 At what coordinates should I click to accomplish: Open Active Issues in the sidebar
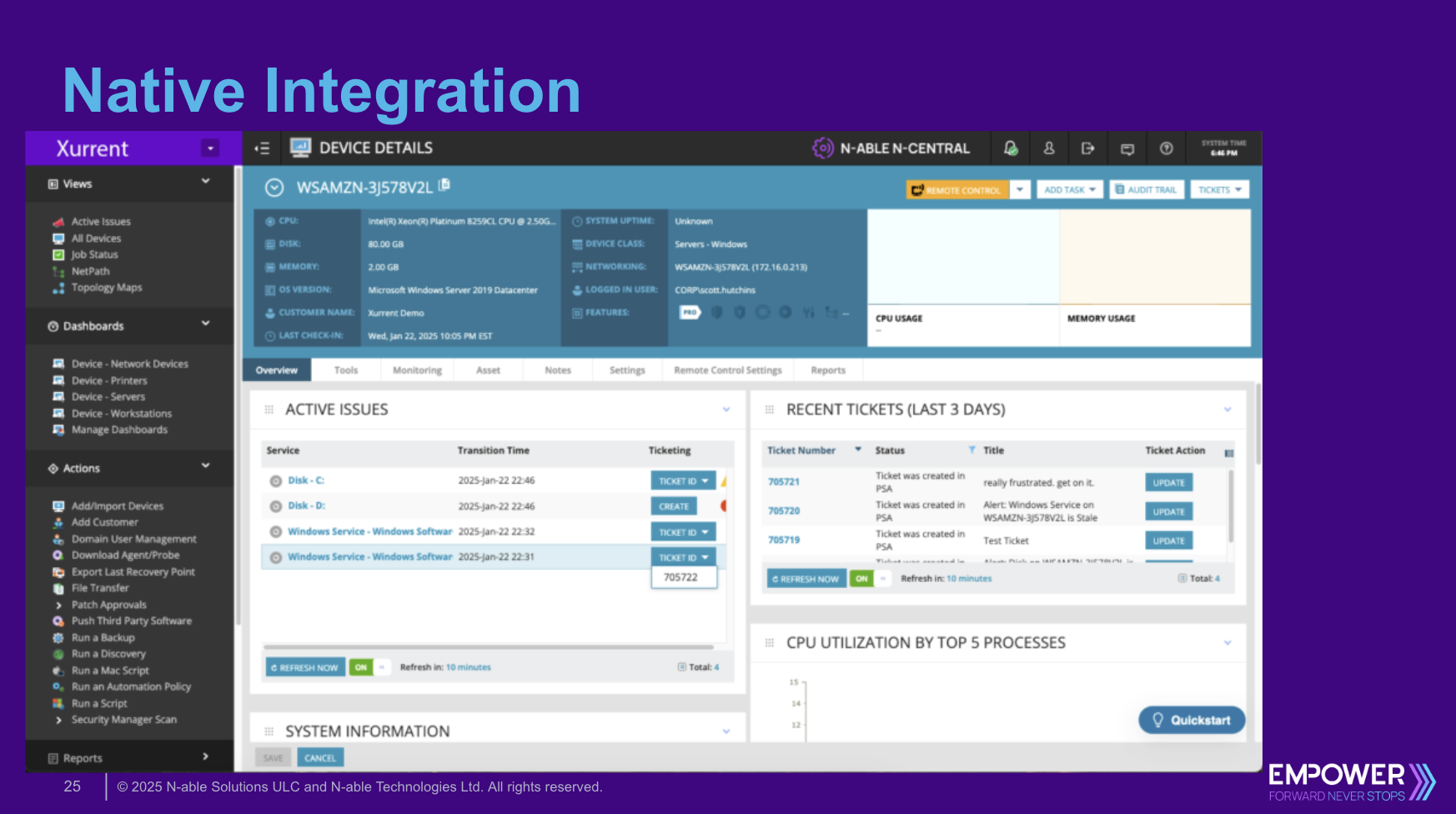pos(101,222)
